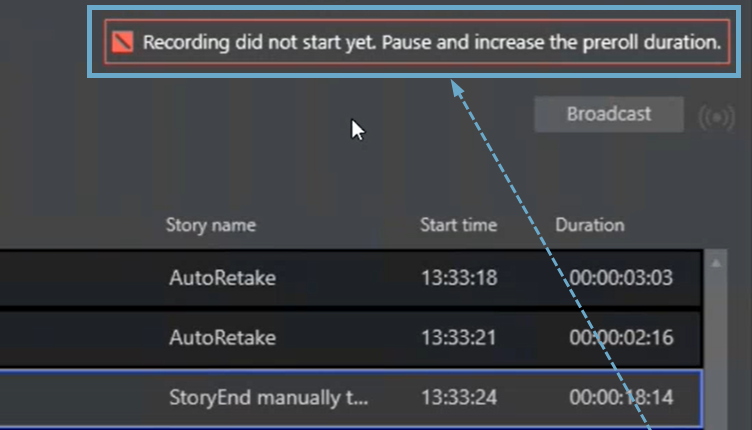Image resolution: width=752 pixels, height=430 pixels.
Task: Click the 13:33:21 start time cell
Action: (458, 337)
